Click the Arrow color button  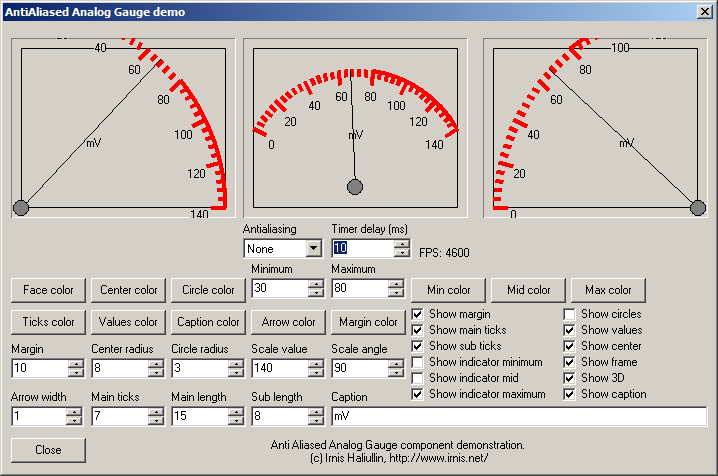click(x=289, y=322)
